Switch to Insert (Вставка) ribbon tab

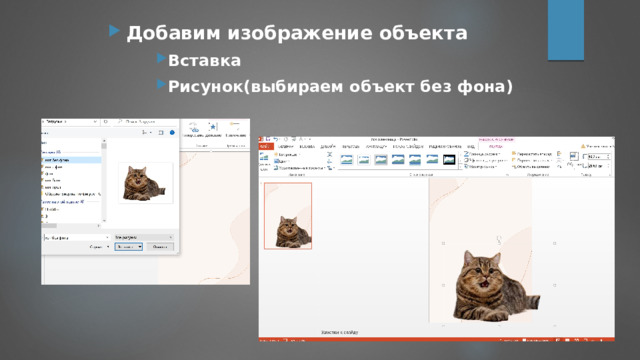(x=307, y=146)
